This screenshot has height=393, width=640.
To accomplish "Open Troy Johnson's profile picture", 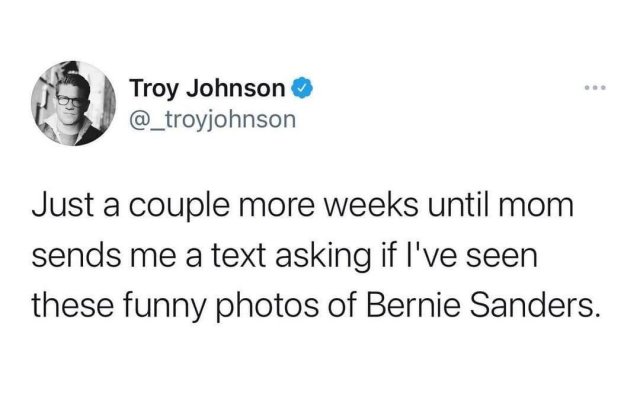I will [73, 103].
